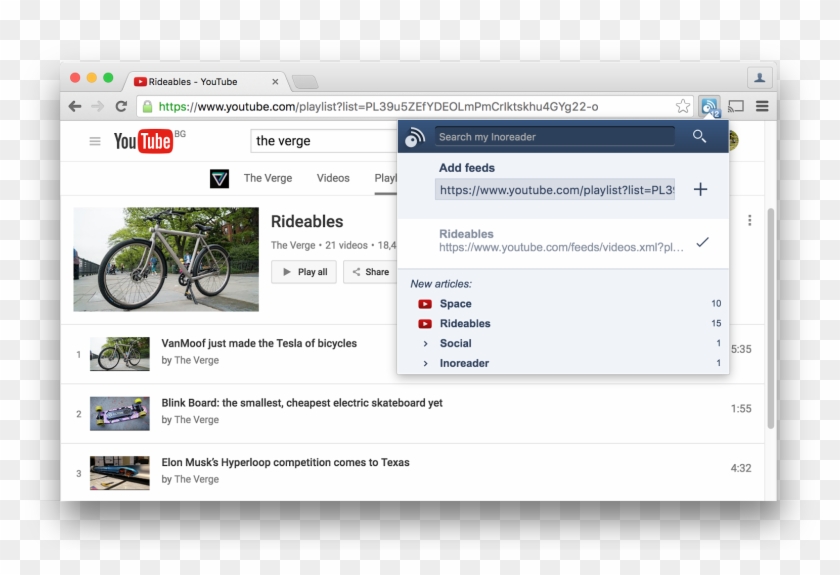Click the Share button
840x575 pixels.
pos(368,272)
